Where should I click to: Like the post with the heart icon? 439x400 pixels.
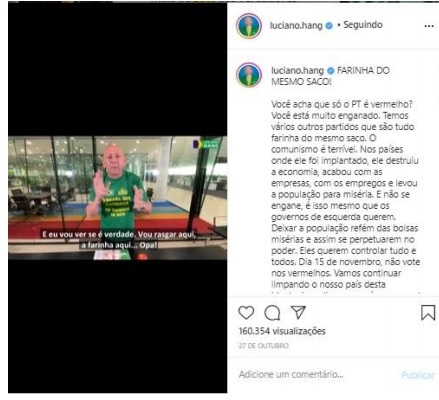(x=246, y=313)
